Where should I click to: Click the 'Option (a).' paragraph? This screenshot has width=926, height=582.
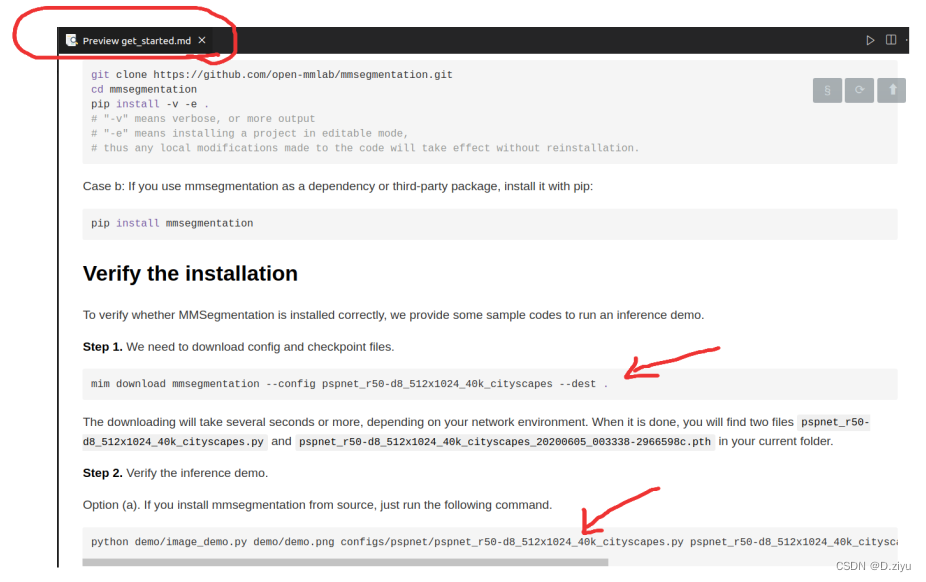(x=318, y=505)
